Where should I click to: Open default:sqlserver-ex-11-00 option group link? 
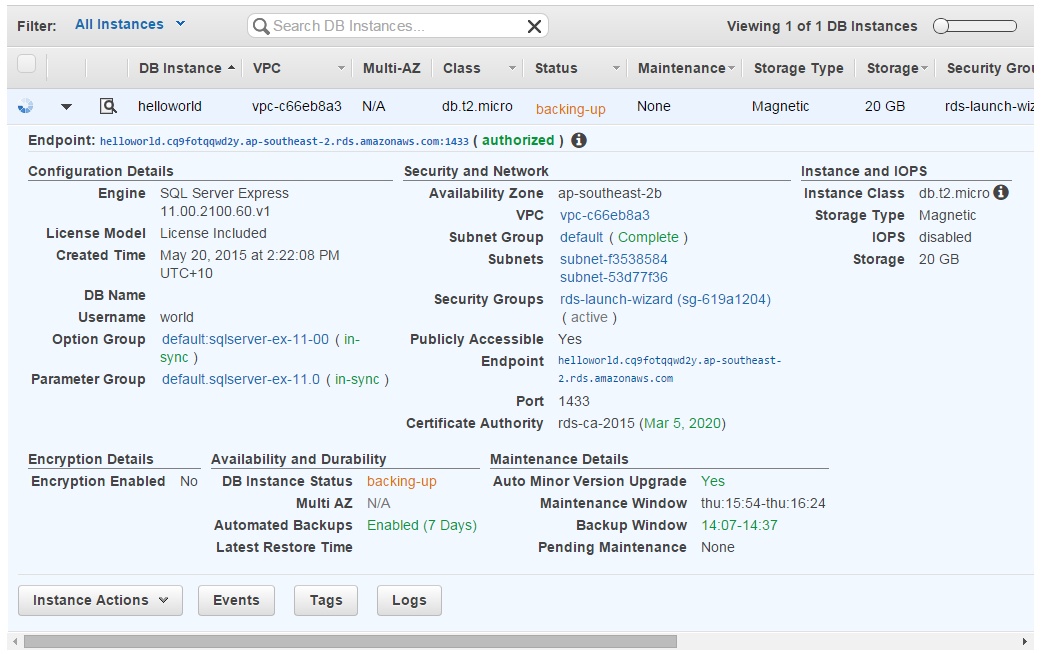click(x=245, y=339)
